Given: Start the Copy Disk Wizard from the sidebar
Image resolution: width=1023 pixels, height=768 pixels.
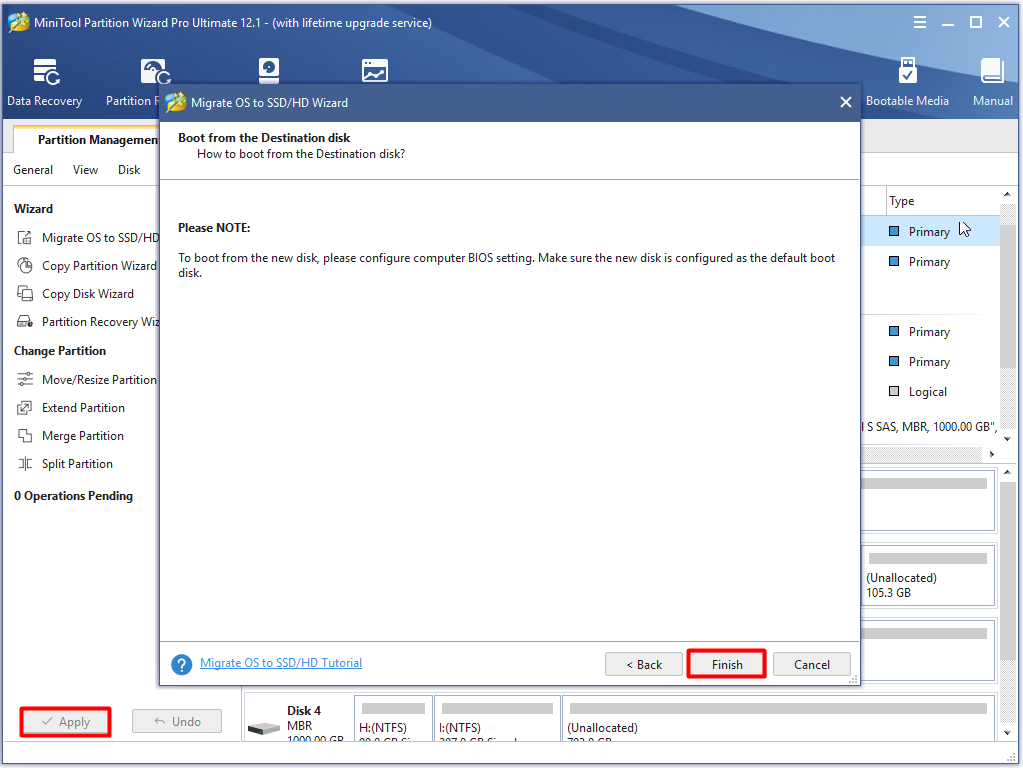Looking at the screenshot, I should 76,294.
